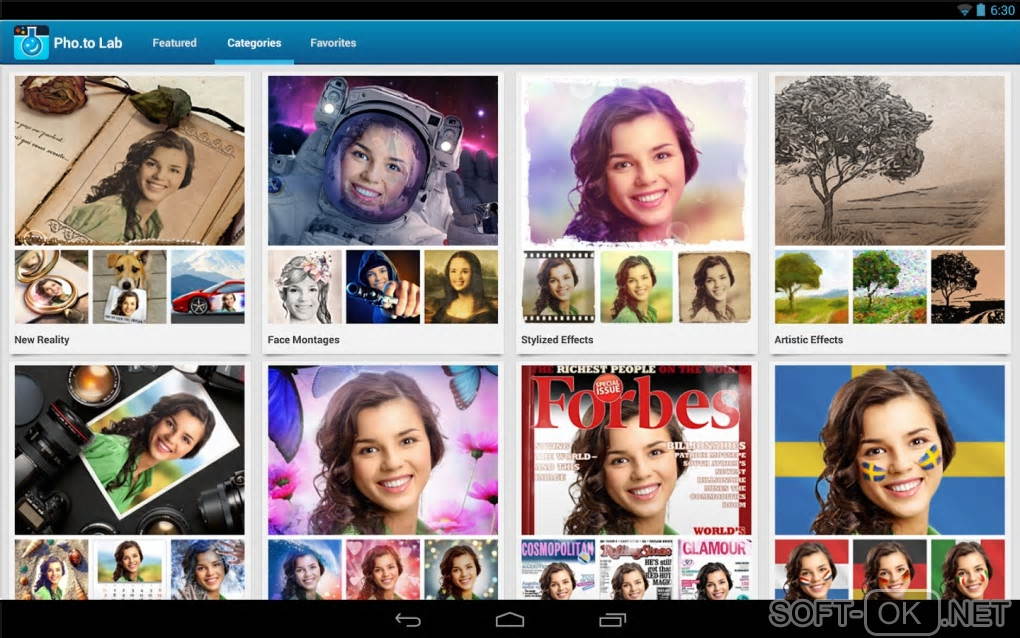This screenshot has height=638, width=1020.
Task: Open the Face Montages category label
Action: pyautogui.click(x=303, y=339)
